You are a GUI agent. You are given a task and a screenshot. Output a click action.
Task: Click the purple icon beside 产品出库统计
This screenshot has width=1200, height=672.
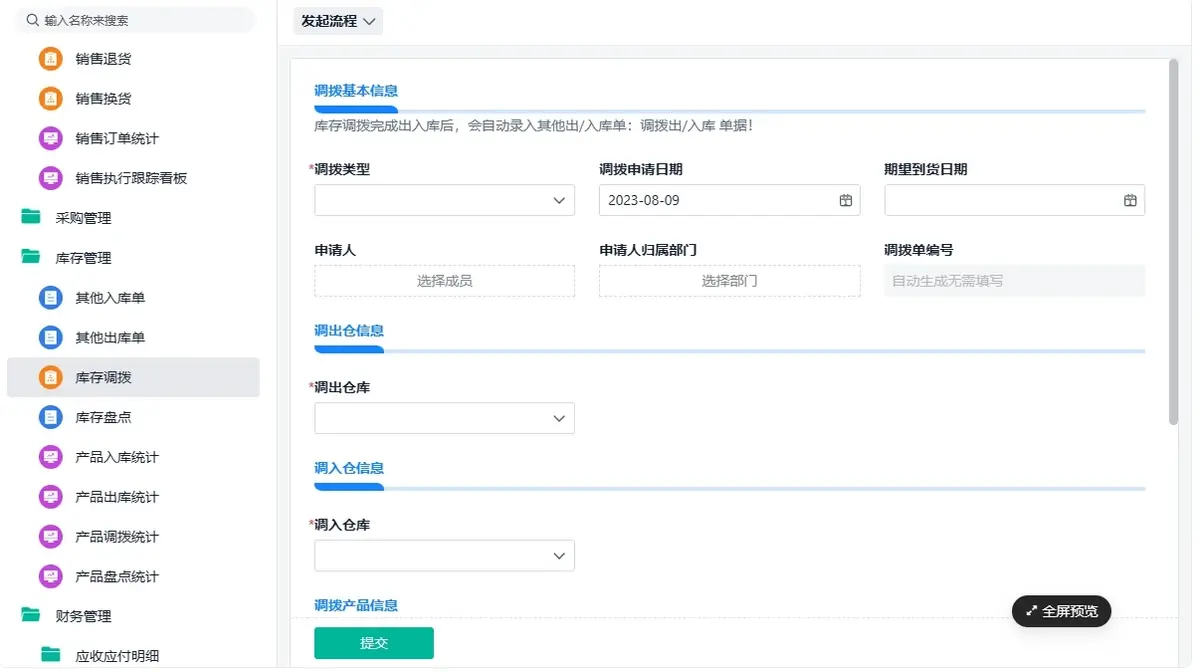tap(50, 497)
